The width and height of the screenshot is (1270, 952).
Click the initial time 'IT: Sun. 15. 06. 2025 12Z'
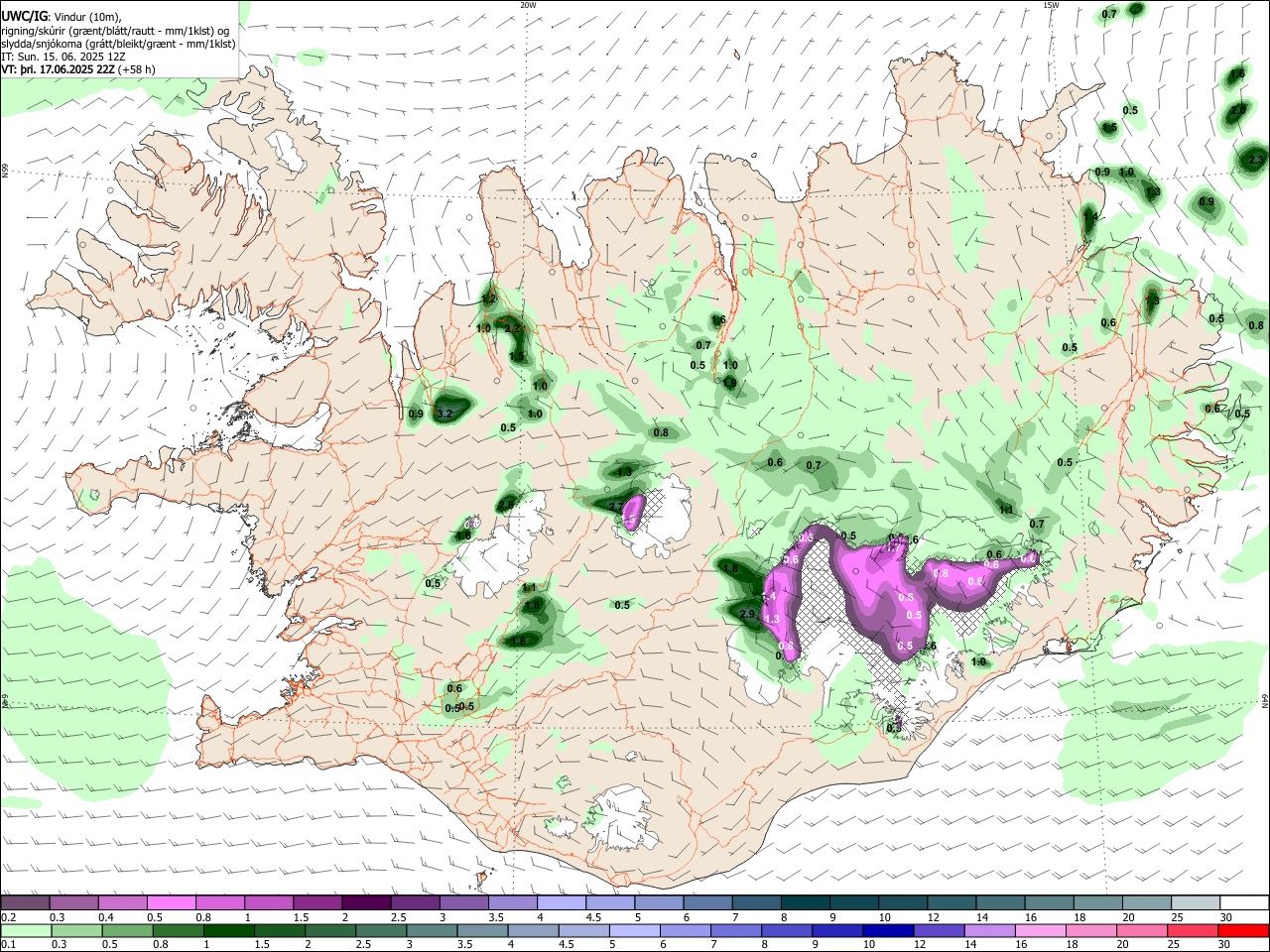click(x=63, y=57)
